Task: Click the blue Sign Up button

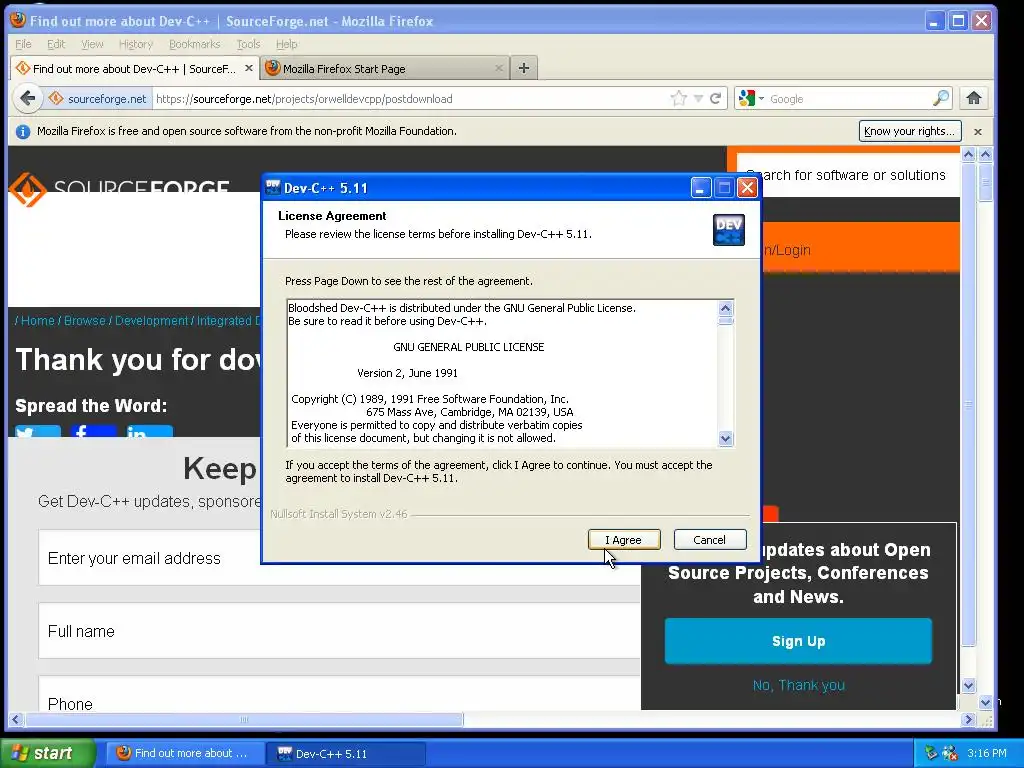Action: coord(798,641)
